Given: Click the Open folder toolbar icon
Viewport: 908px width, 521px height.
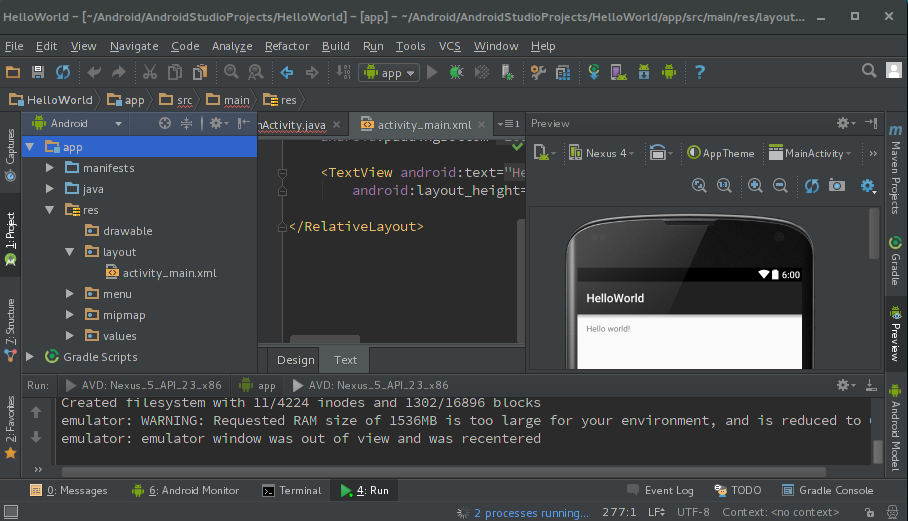Looking at the screenshot, I should [x=13, y=72].
